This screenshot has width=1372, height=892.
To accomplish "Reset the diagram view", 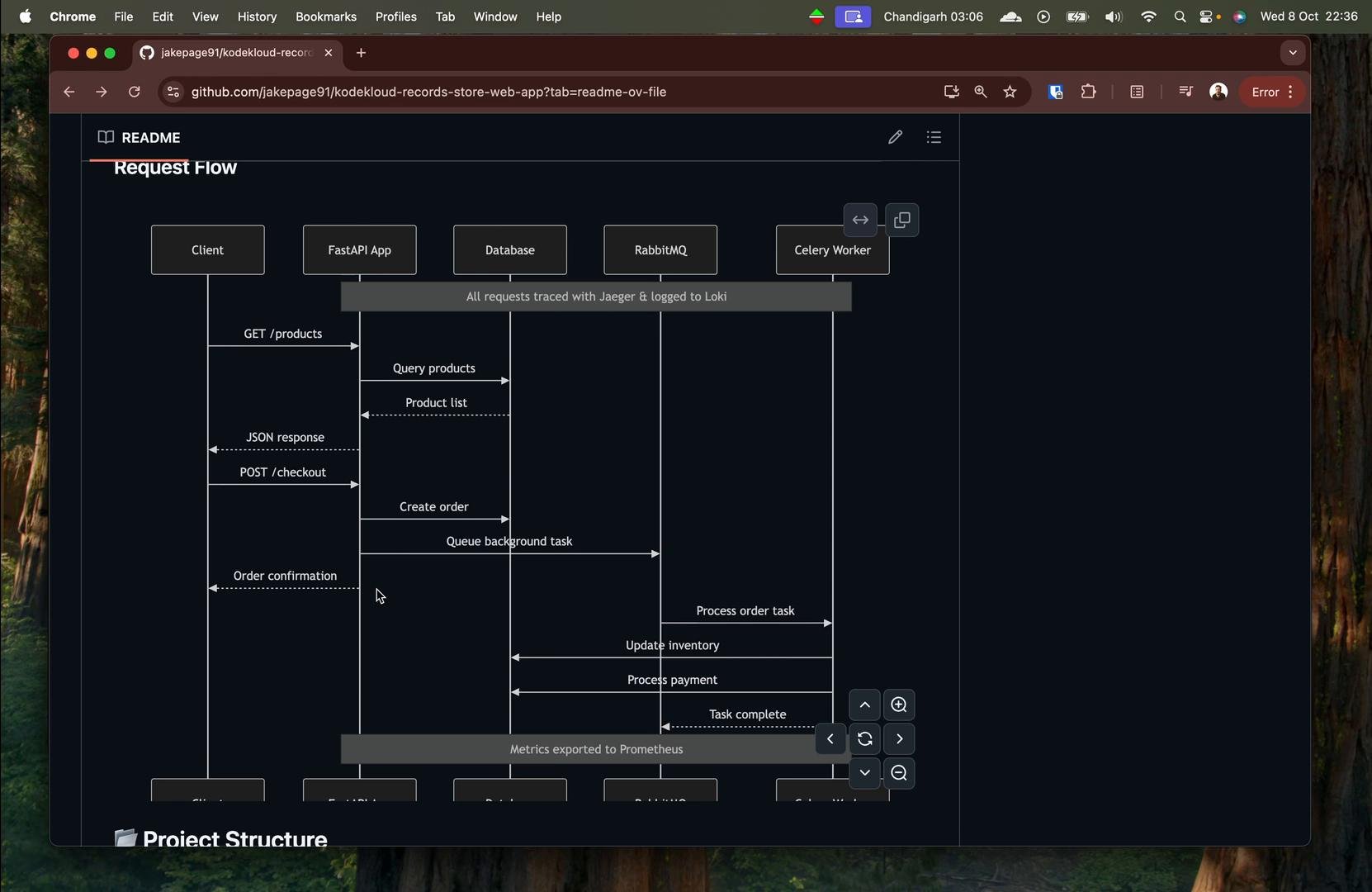I will [x=864, y=739].
